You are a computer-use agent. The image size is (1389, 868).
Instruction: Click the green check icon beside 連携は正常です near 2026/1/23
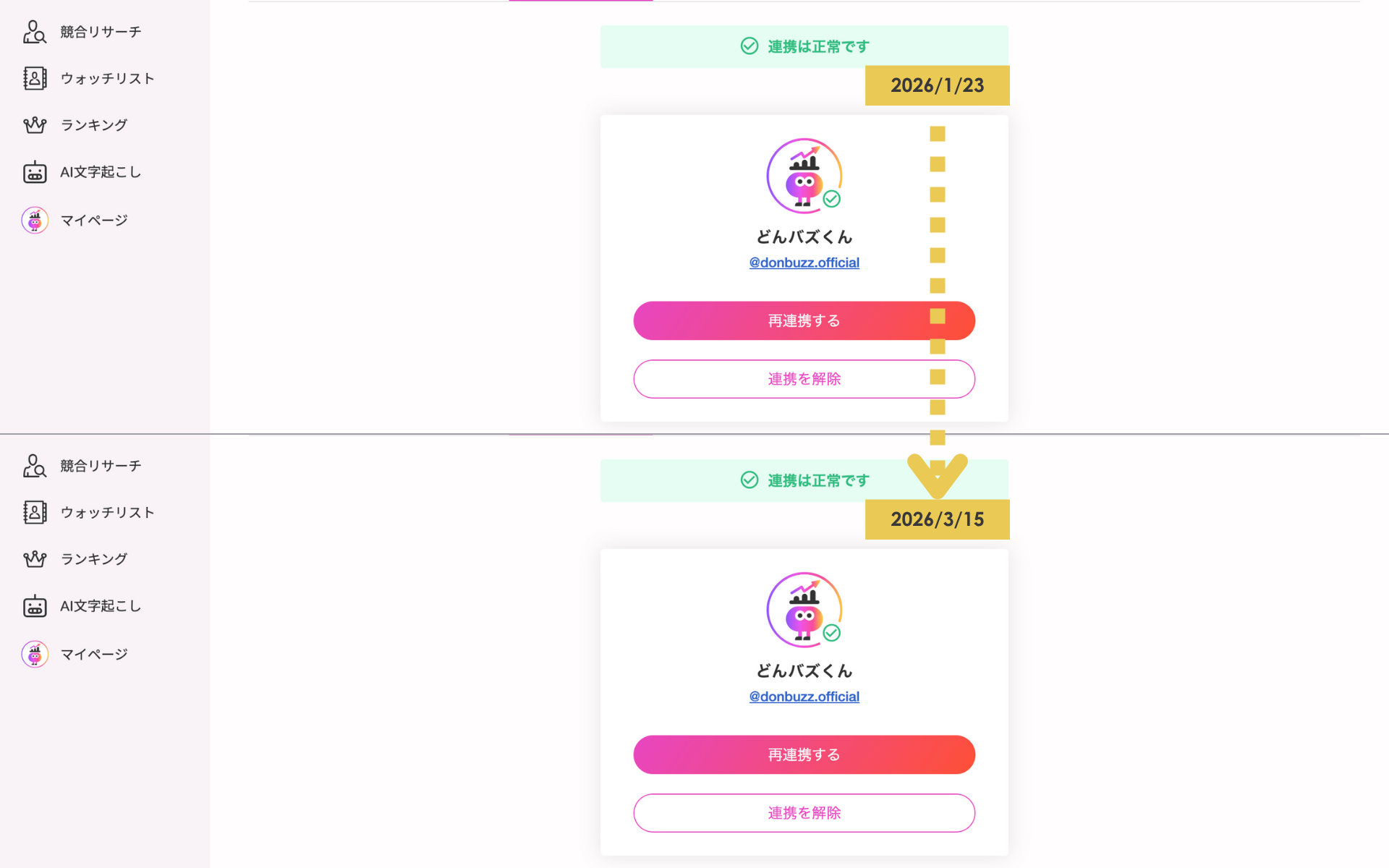[x=749, y=46]
